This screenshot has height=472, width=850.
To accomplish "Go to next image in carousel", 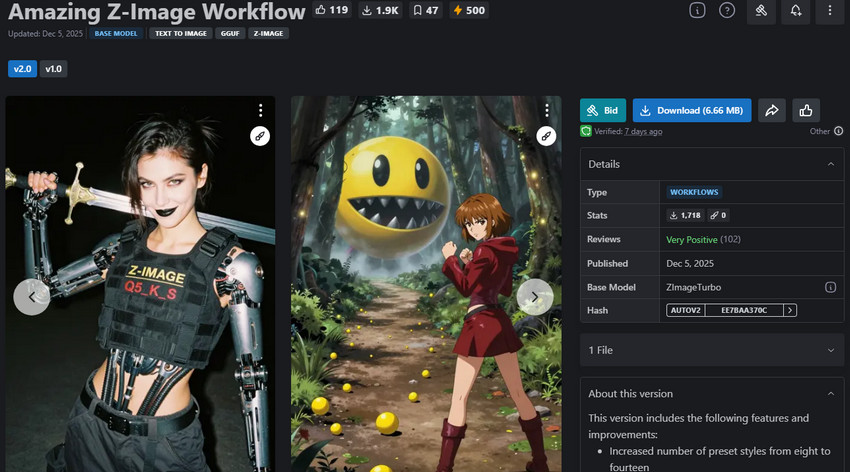I will (x=534, y=296).
